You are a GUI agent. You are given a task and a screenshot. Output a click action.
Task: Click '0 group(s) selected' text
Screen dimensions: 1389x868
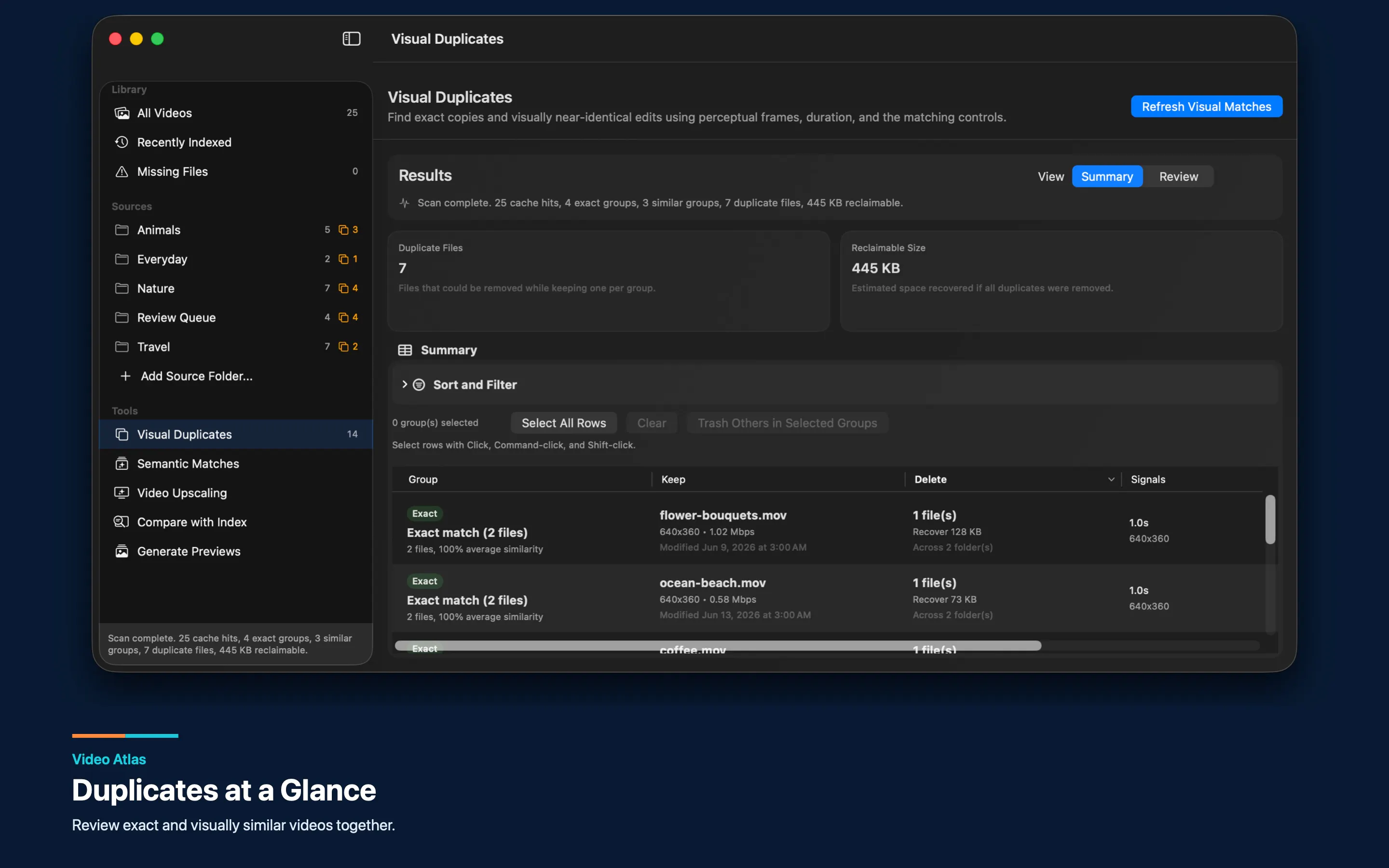(x=435, y=422)
